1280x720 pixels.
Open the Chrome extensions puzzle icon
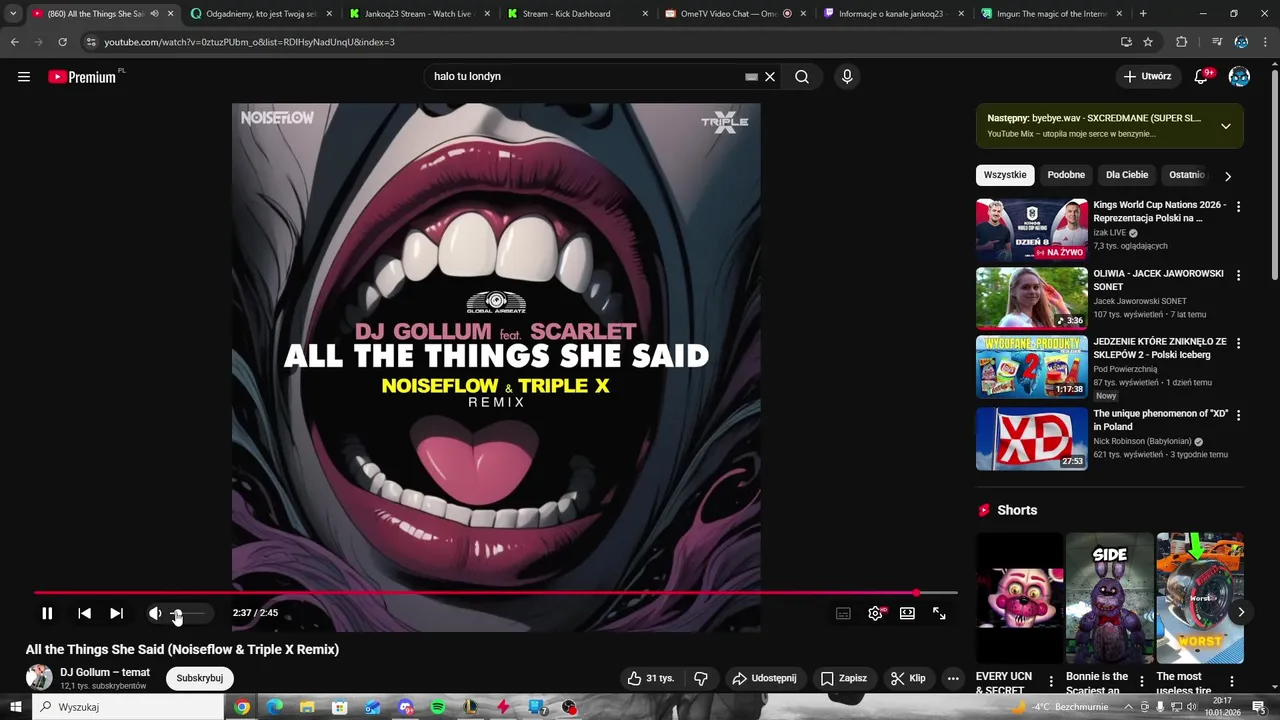pos(1182,42)
